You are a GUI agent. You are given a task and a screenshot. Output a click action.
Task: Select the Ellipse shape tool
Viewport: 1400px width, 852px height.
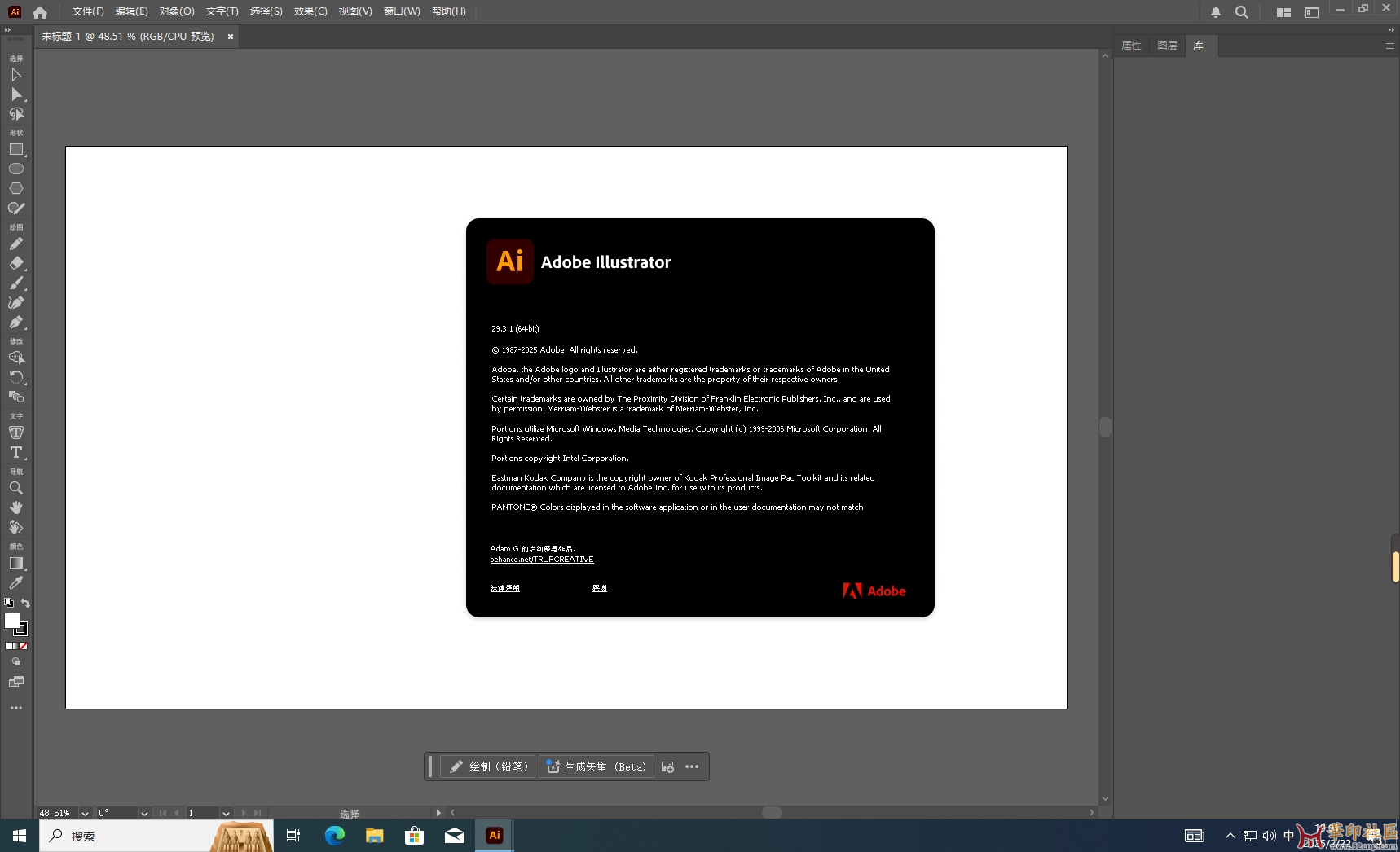tap(16, 169)
